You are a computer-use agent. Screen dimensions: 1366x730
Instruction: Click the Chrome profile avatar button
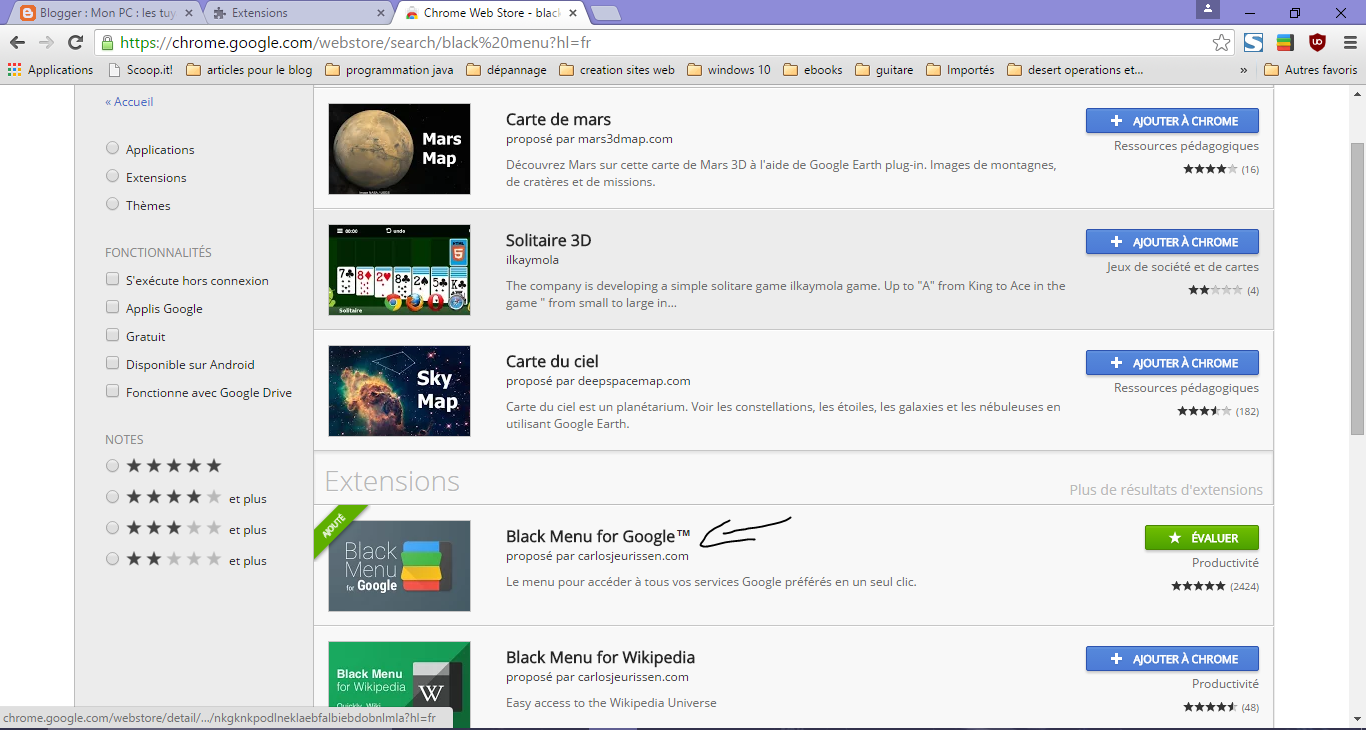1208,9
